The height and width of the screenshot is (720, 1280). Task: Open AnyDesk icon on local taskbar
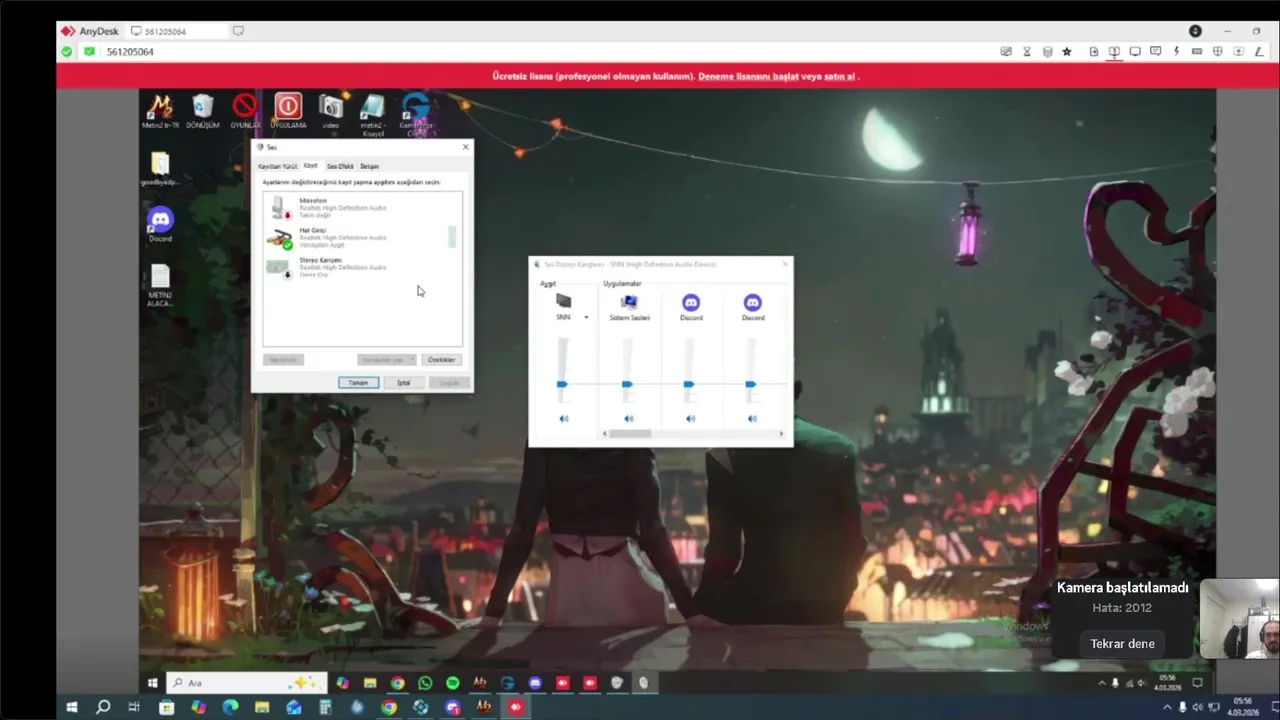(516, 707)
